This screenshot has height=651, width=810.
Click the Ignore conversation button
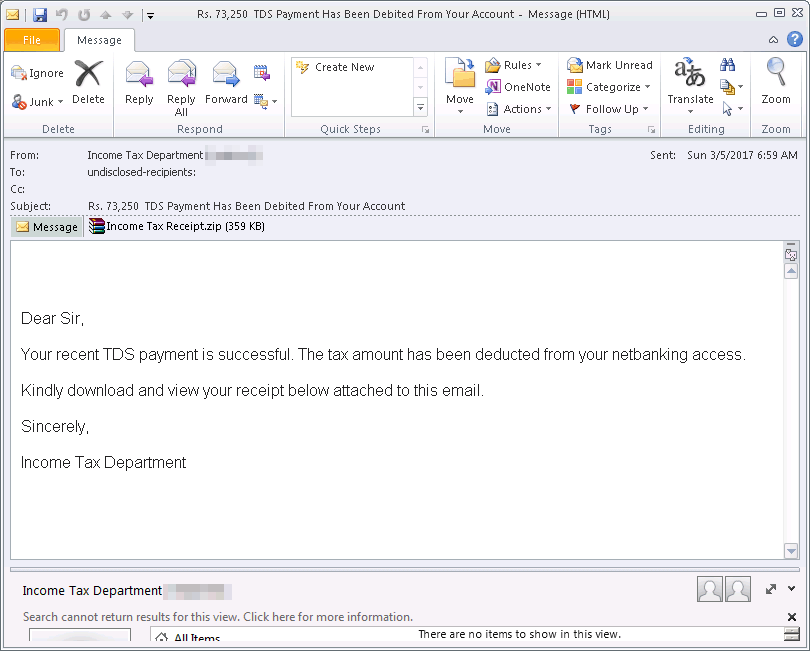[37, 73]
